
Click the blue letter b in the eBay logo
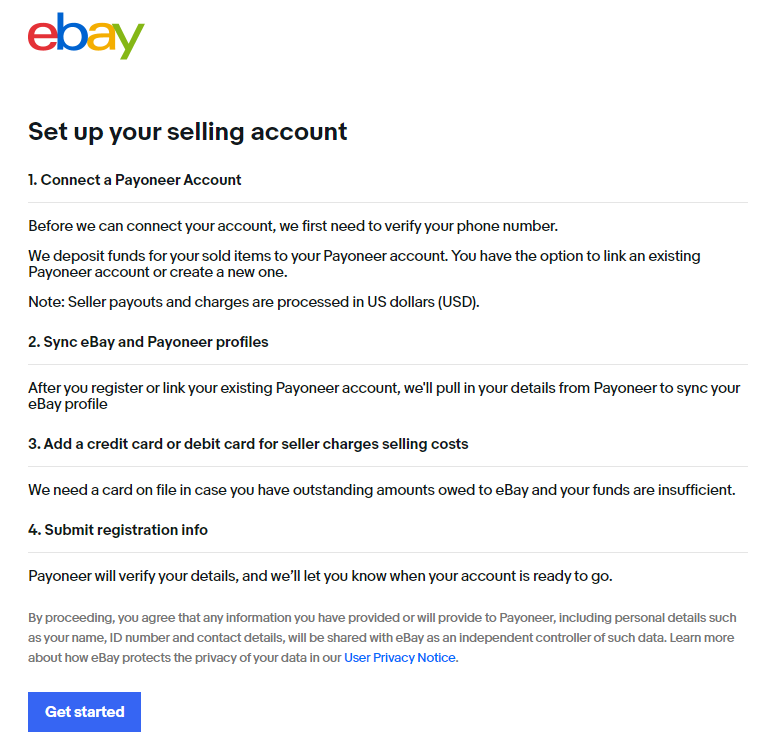tap(72, 32)
